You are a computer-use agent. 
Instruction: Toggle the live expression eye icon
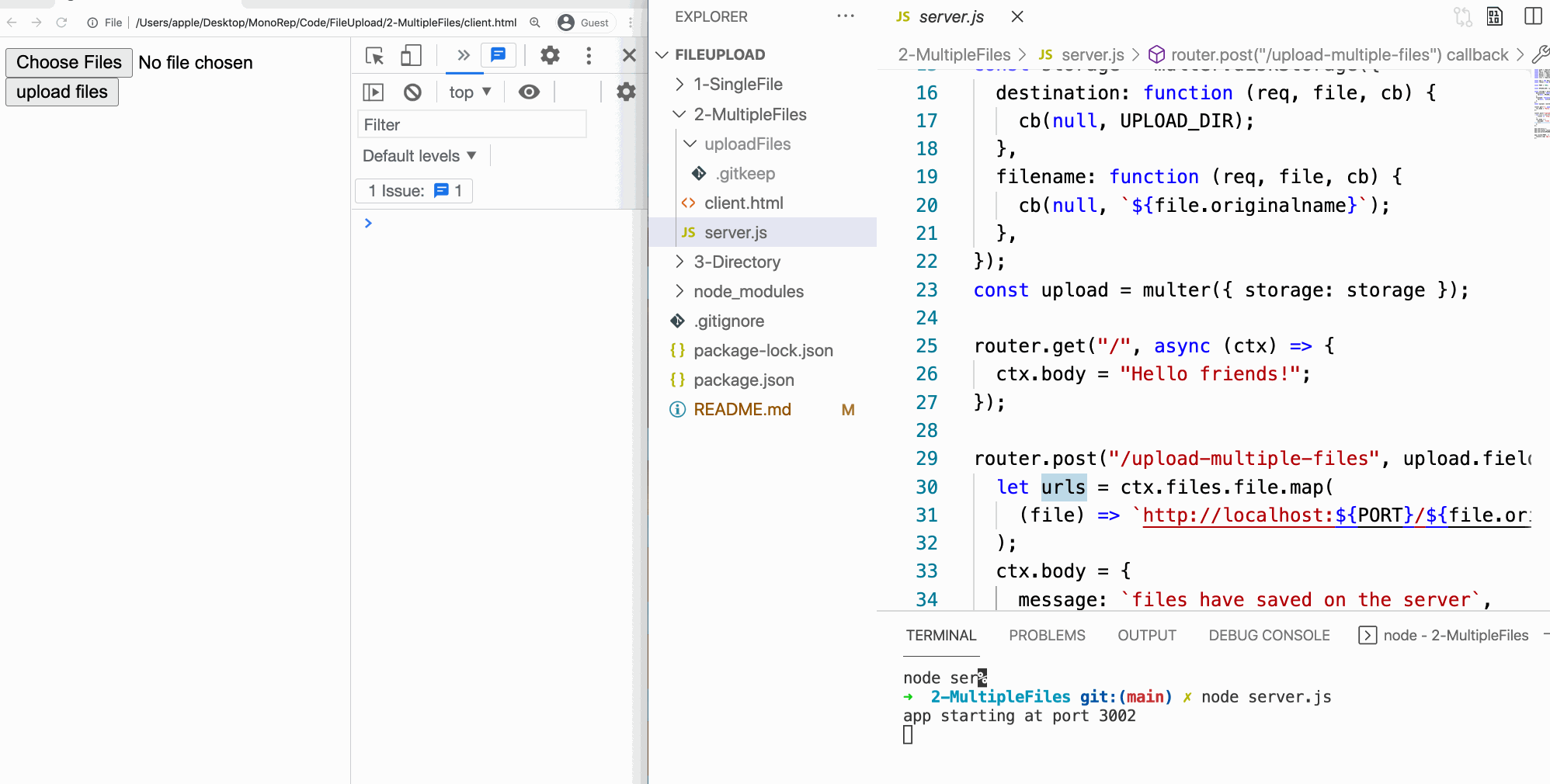(x=529, y=92)
